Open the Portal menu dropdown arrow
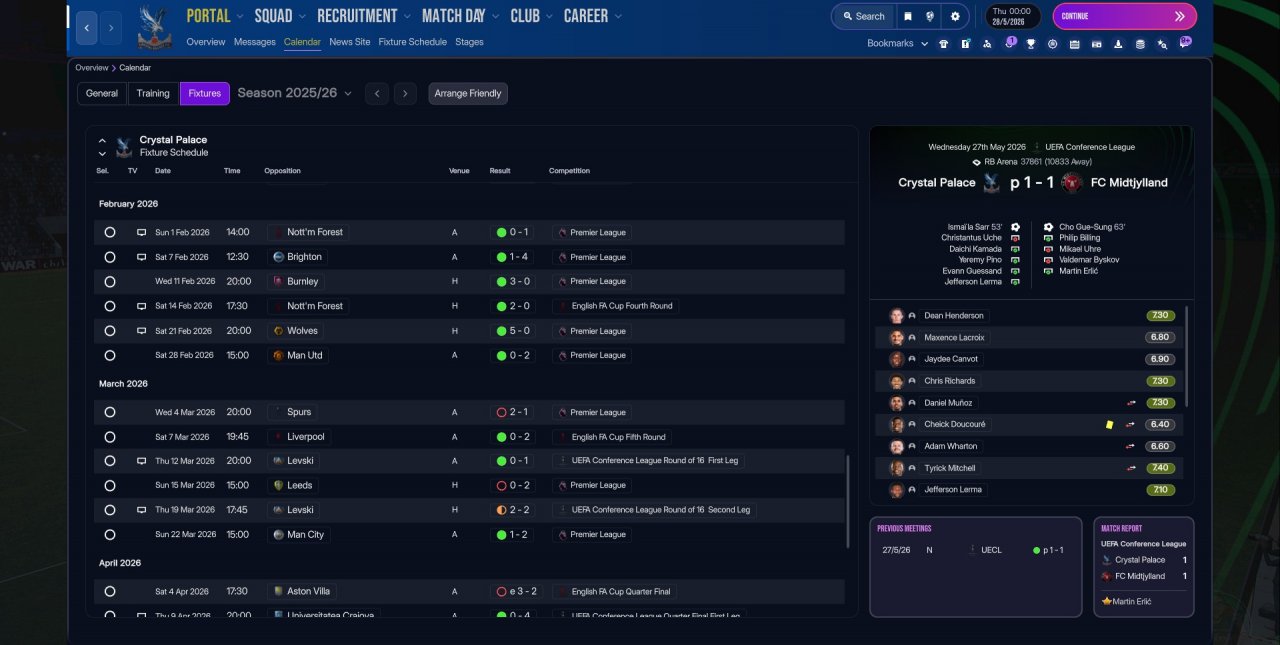The width and height of the screenshot is (1280, 645). tap(240, 17)
